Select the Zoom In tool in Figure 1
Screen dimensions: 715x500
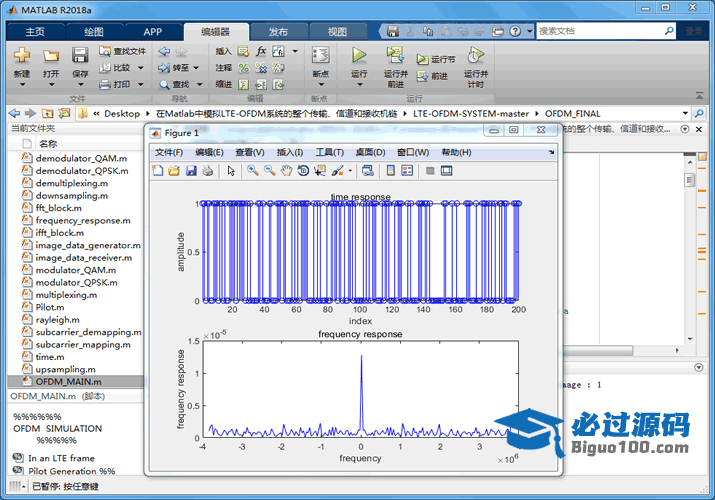[x=253, y=171]
